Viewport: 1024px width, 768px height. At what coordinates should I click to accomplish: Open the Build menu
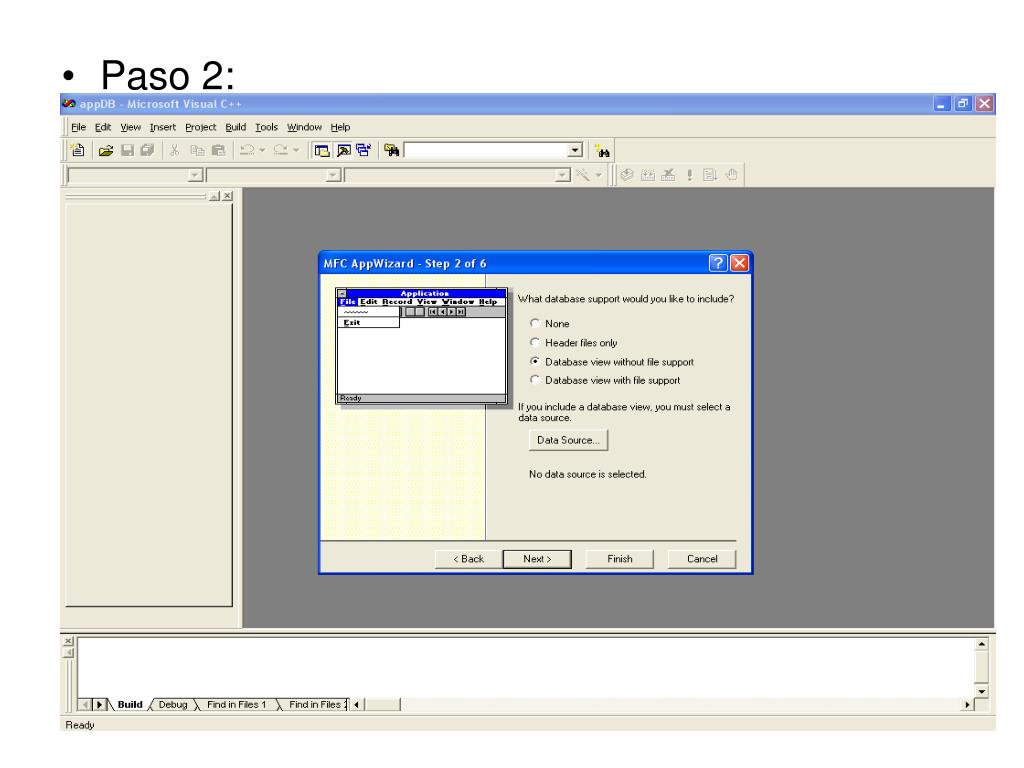click(236, 127)
